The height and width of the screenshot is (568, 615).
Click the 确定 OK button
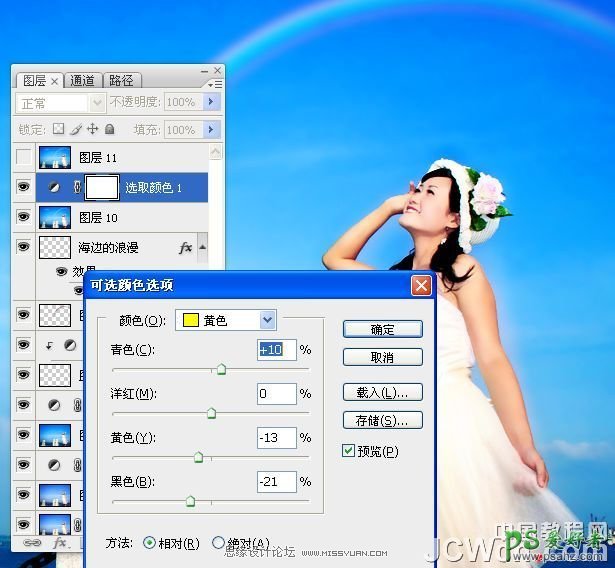[x=382, y=329]
